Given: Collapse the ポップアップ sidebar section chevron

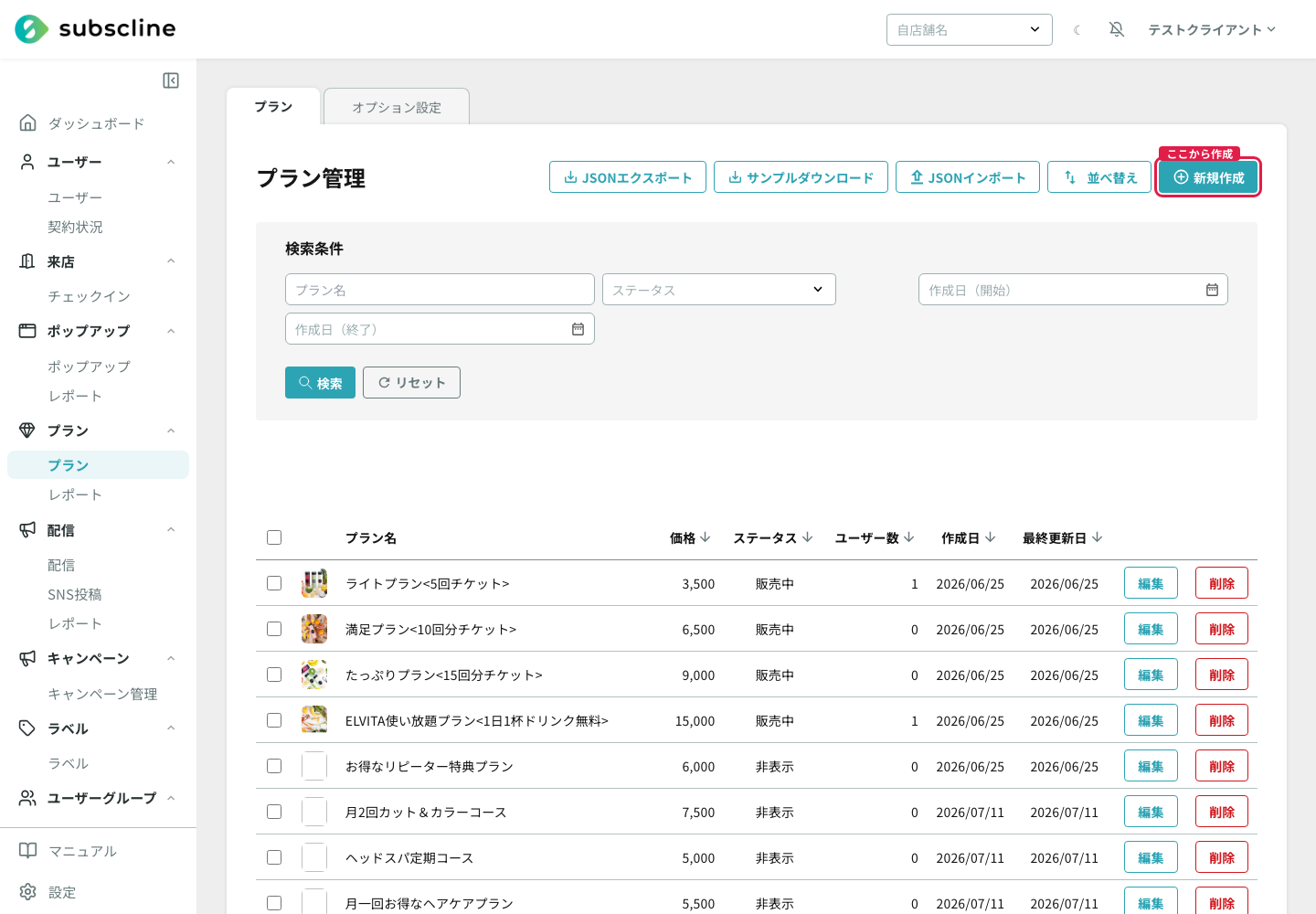Looking at the screenshot, I should [x=171, y=331].
